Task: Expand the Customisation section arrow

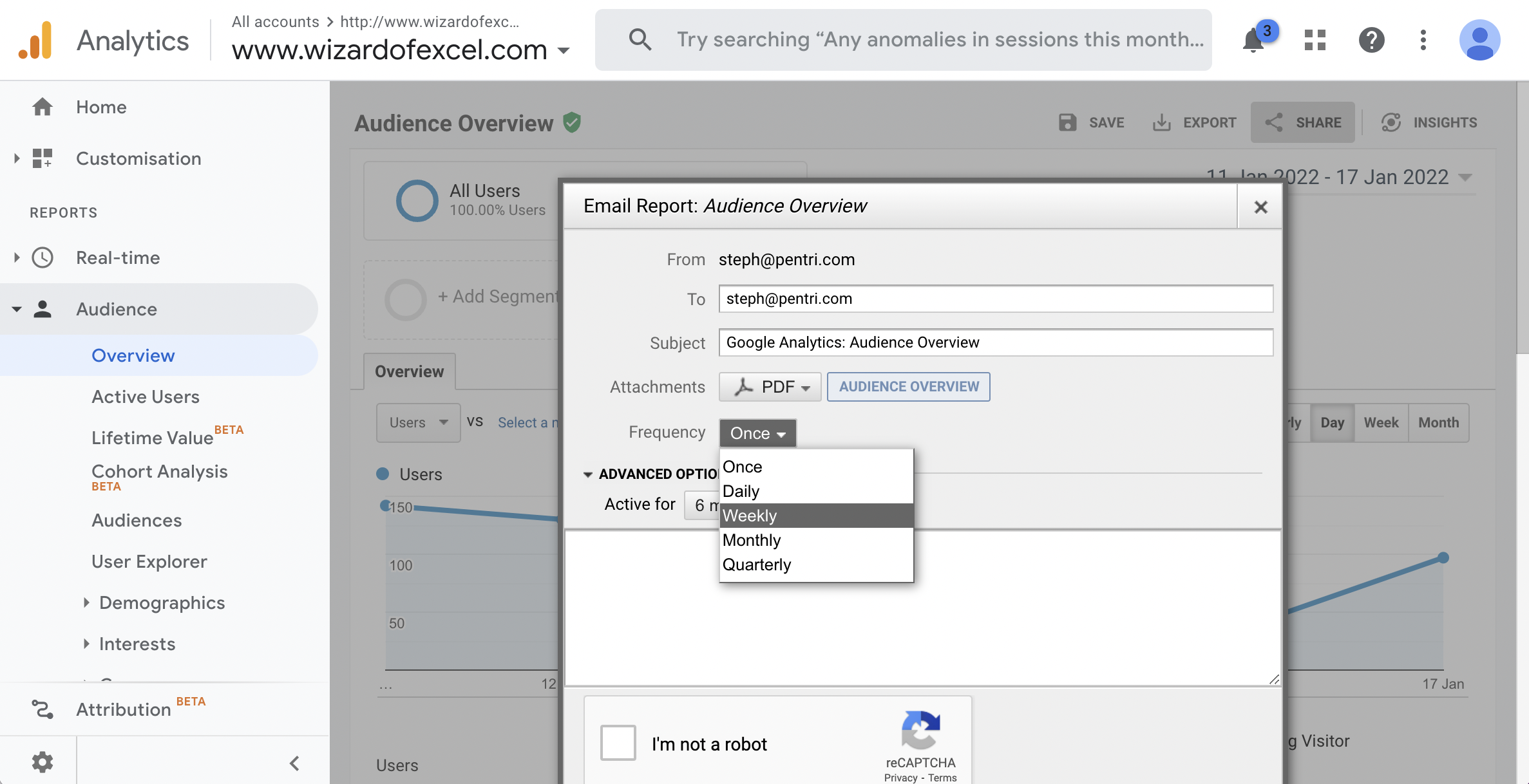Action: (x=17, y=158)
